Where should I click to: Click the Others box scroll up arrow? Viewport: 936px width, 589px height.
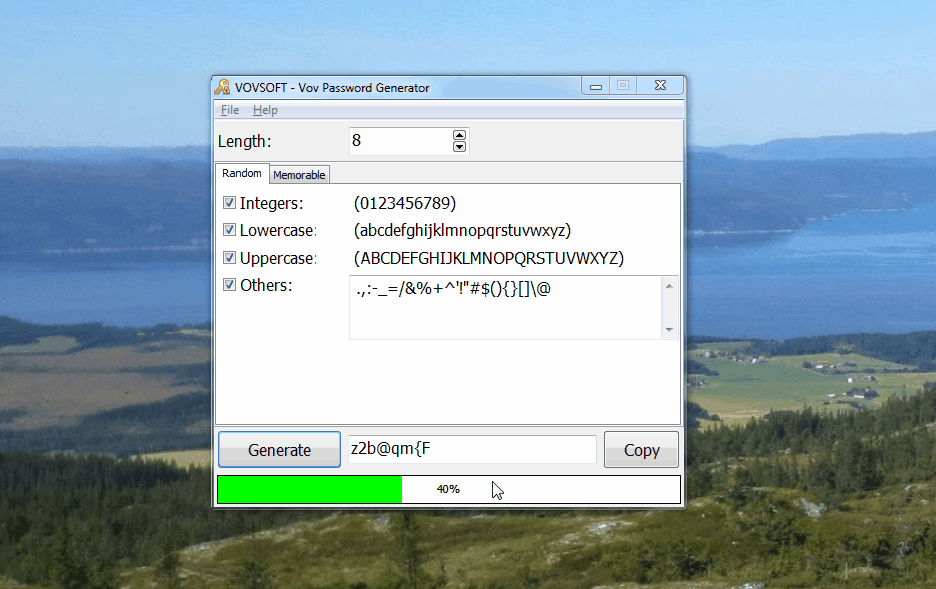pyautogui.click(x=669, y=286)
